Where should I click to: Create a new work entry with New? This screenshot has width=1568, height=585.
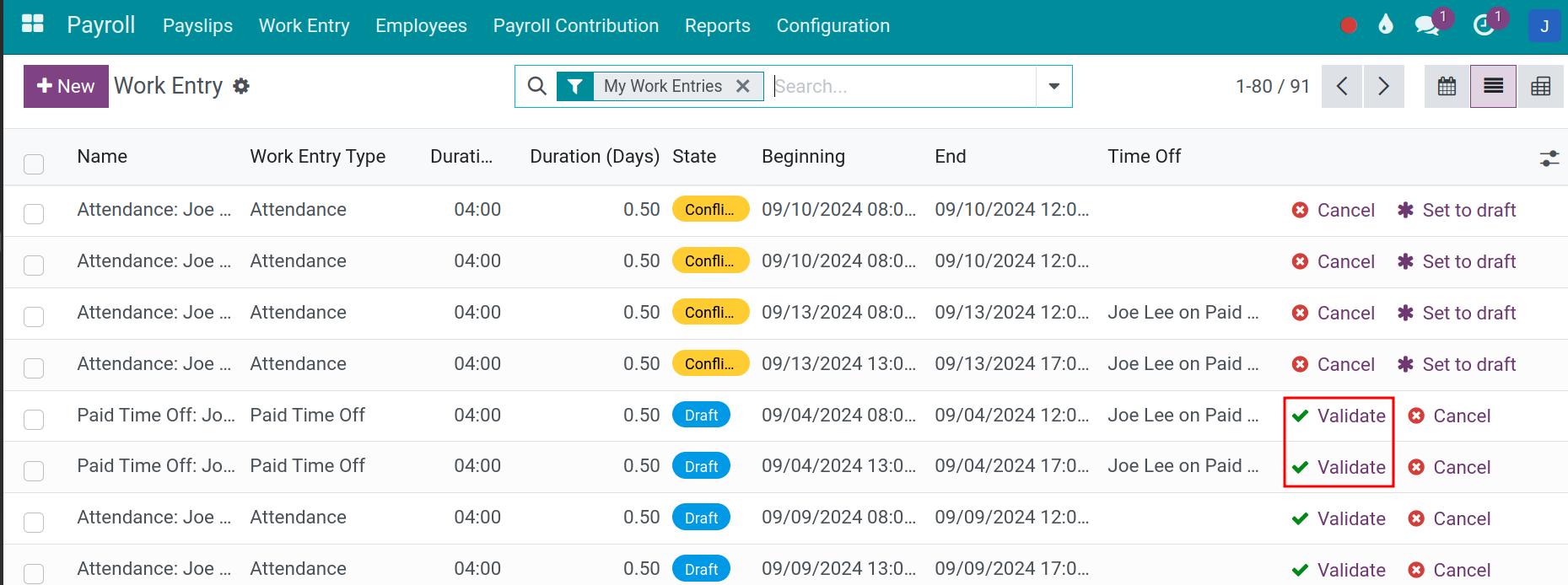66,86
